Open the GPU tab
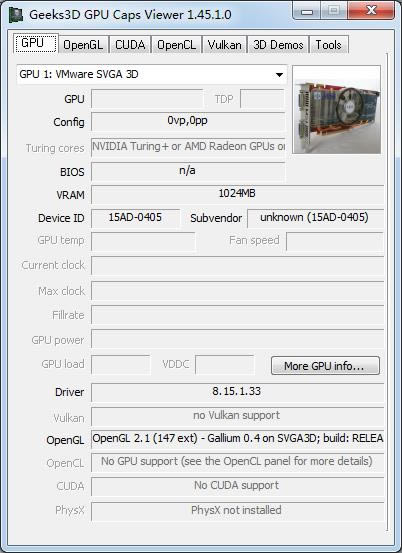Screen dimensions: 402x553 click(x=36, y=43)
